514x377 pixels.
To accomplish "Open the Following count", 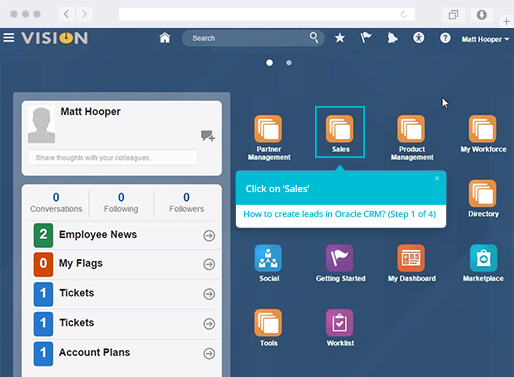I will pos(121,202).
